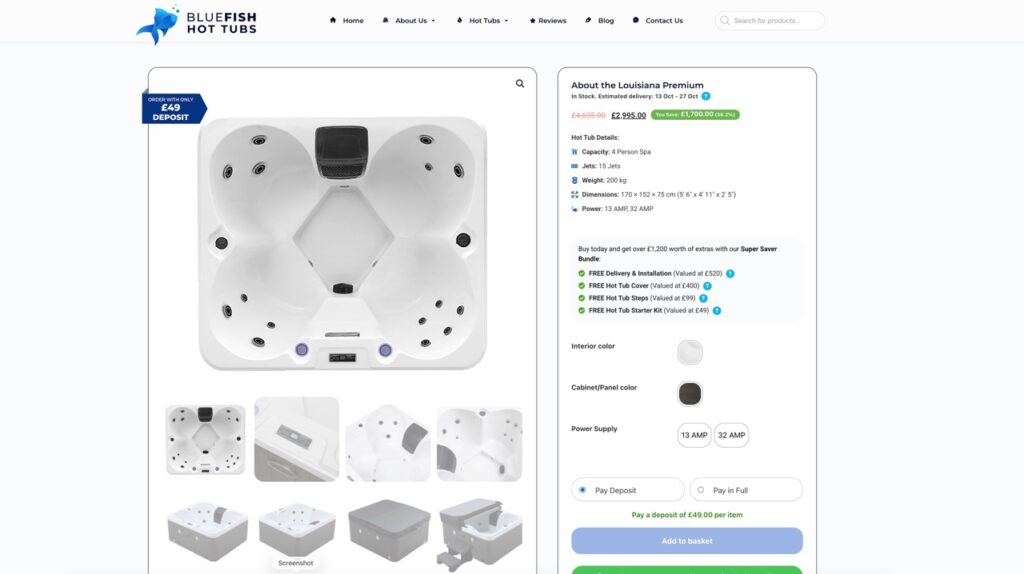
Task: Click the help icon beside estimated delivery
Action: point(706,96)
